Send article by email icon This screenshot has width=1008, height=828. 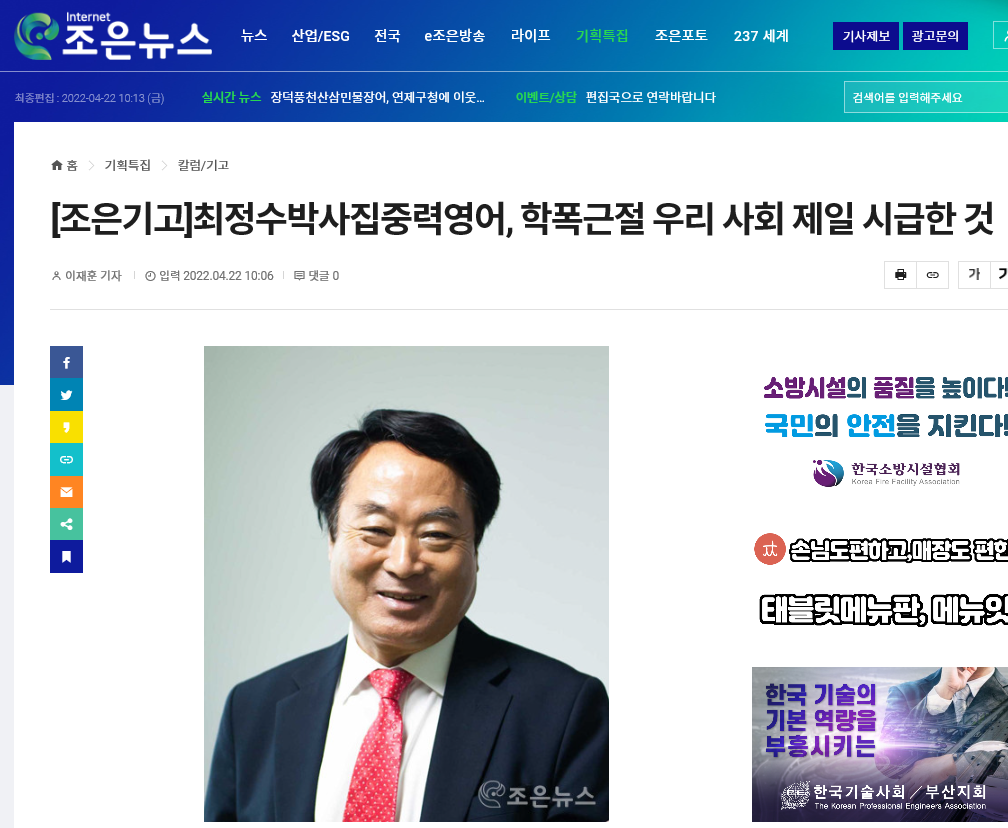coord(66,492)
